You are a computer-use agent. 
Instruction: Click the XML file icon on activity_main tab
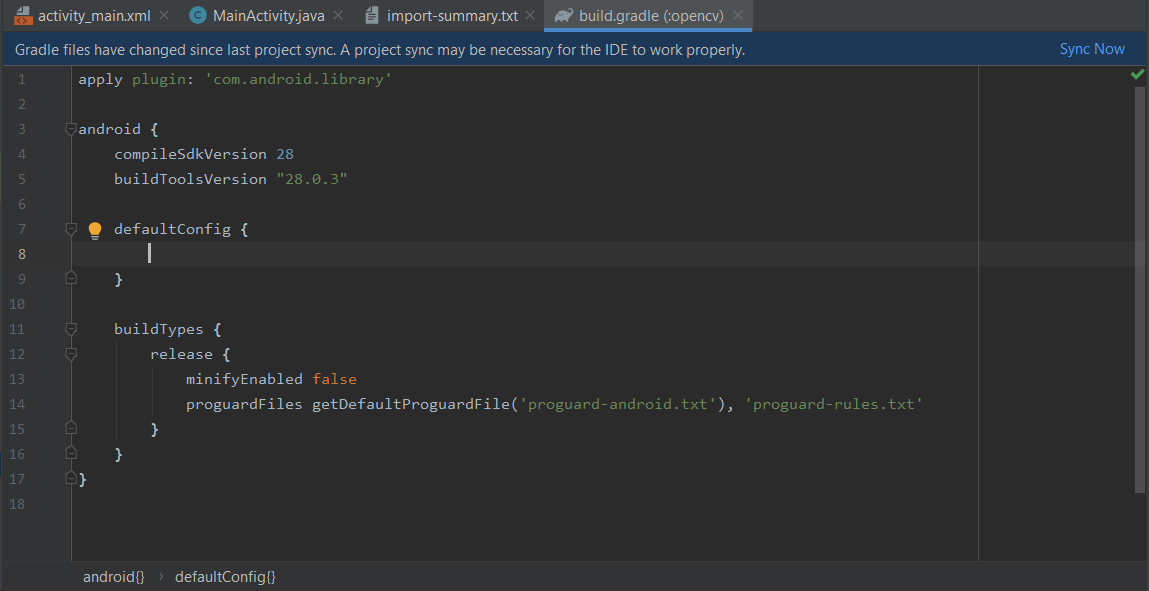coord(23,15)
